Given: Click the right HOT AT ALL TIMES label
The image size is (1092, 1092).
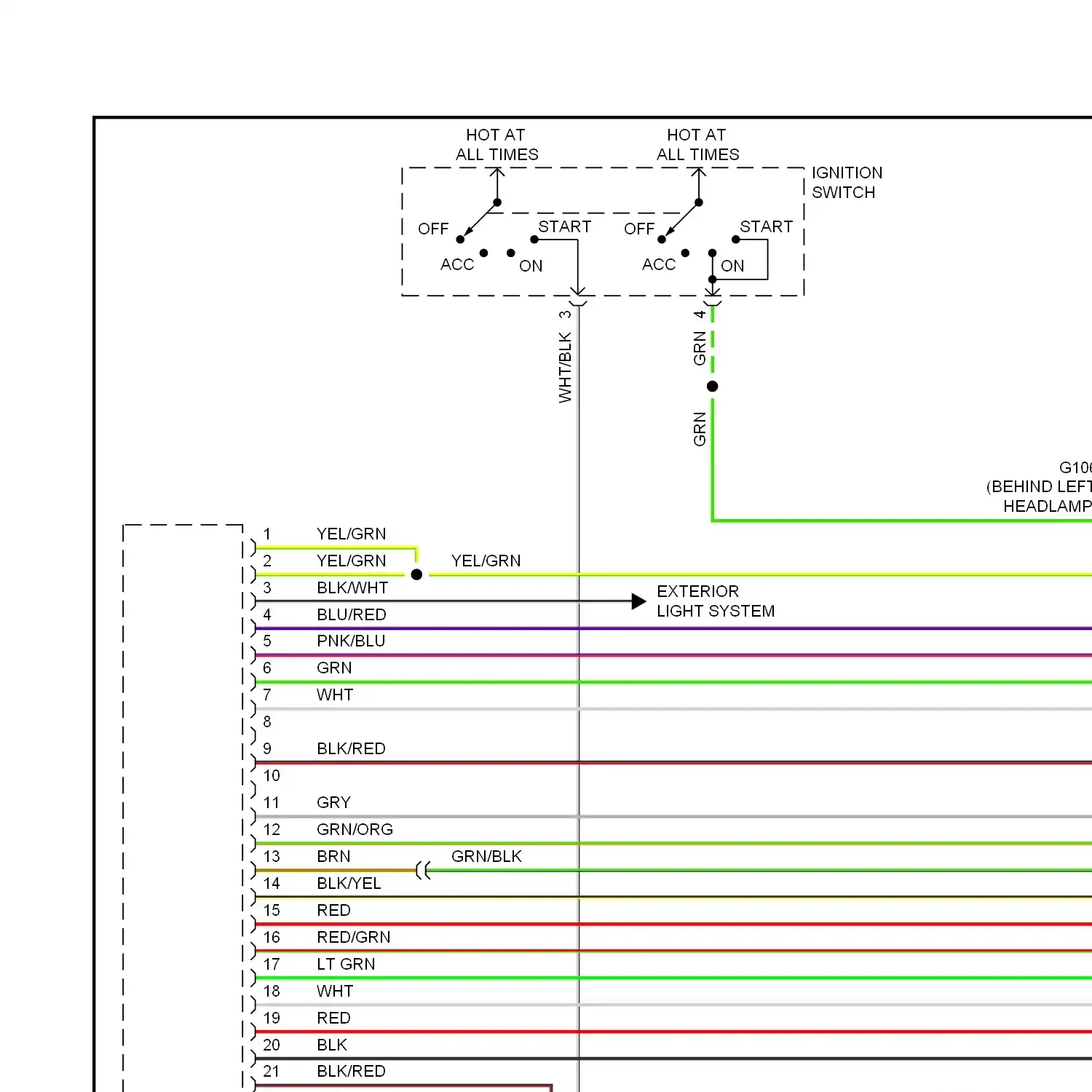Looking at the screenshot, I should [697, 144].
